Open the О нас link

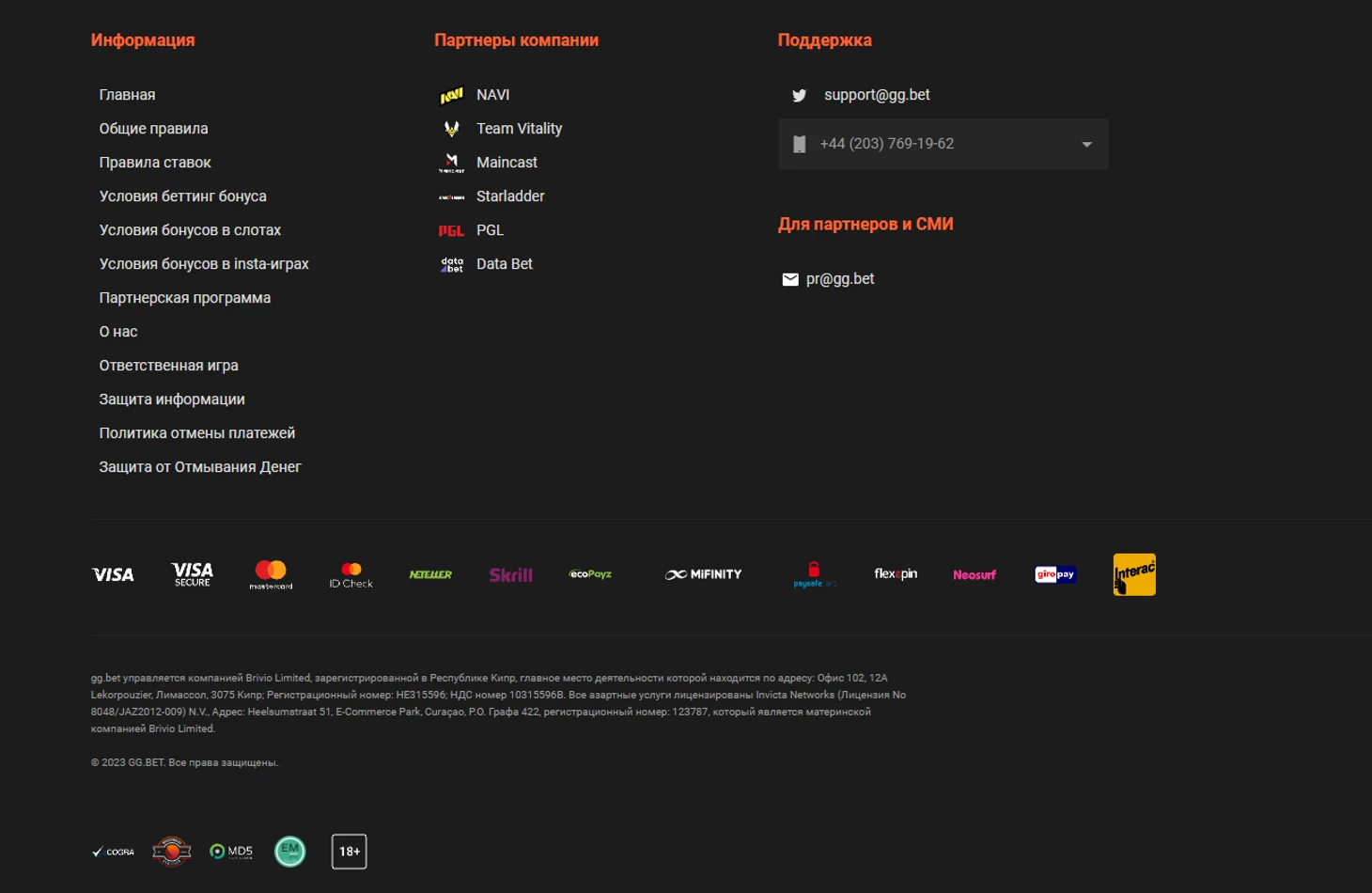[x=118, y=332]
